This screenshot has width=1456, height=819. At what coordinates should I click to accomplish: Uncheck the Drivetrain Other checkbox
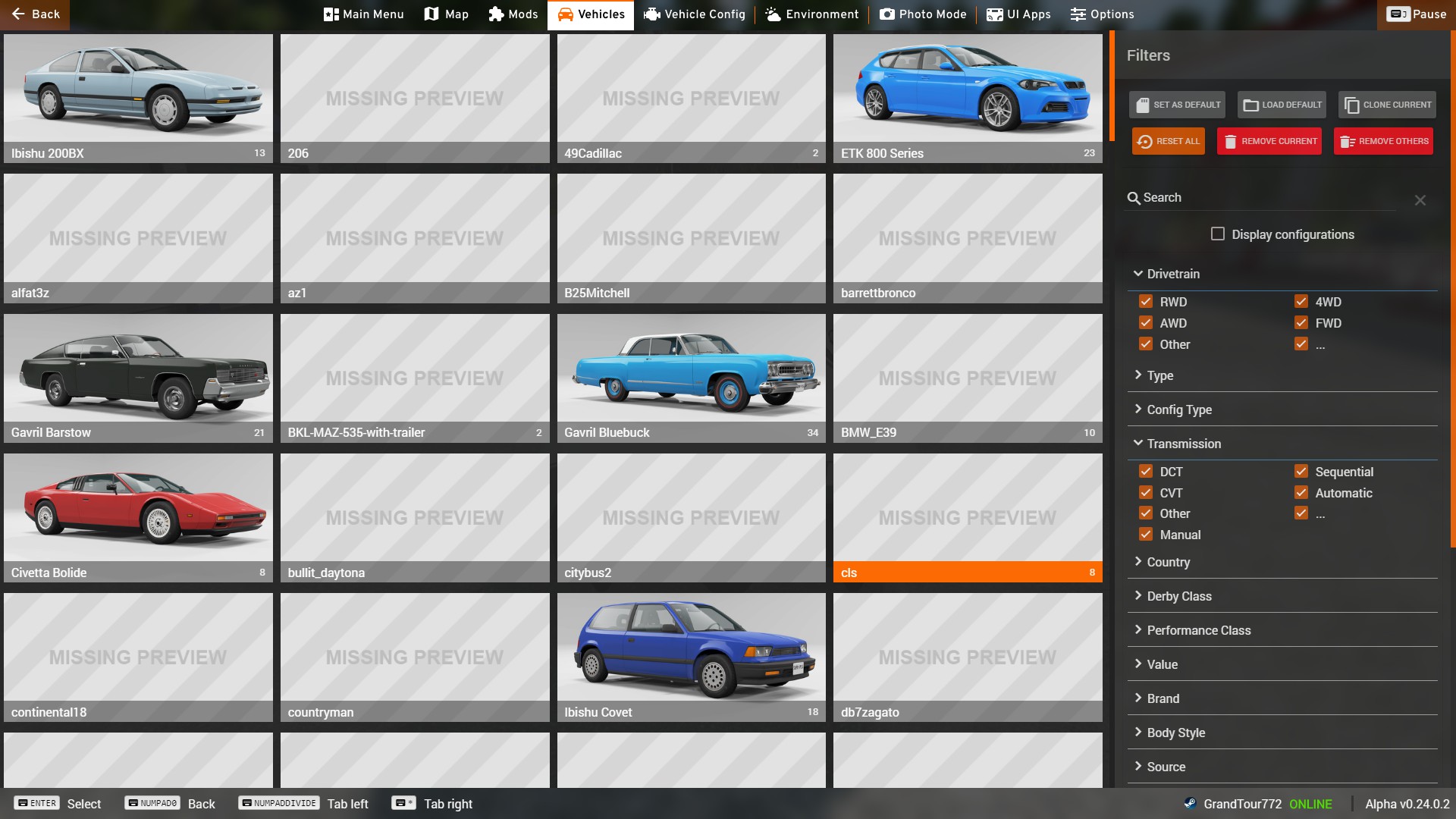(x=1146, y=344)
